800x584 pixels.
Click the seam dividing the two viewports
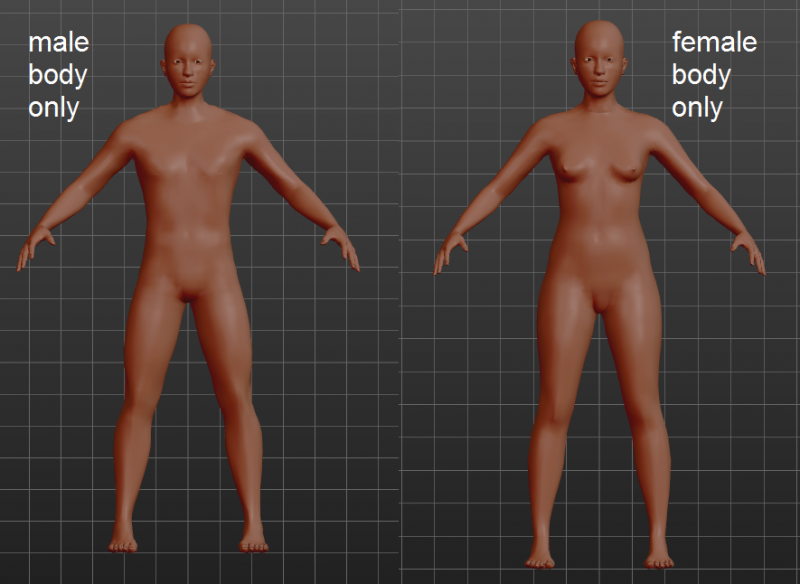click(400, 300)
